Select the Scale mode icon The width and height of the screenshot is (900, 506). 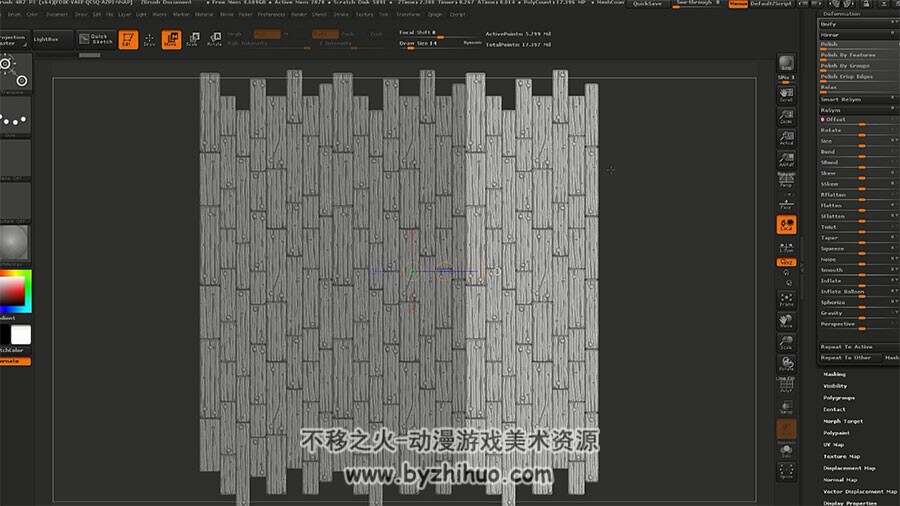(x=193, y=40)
